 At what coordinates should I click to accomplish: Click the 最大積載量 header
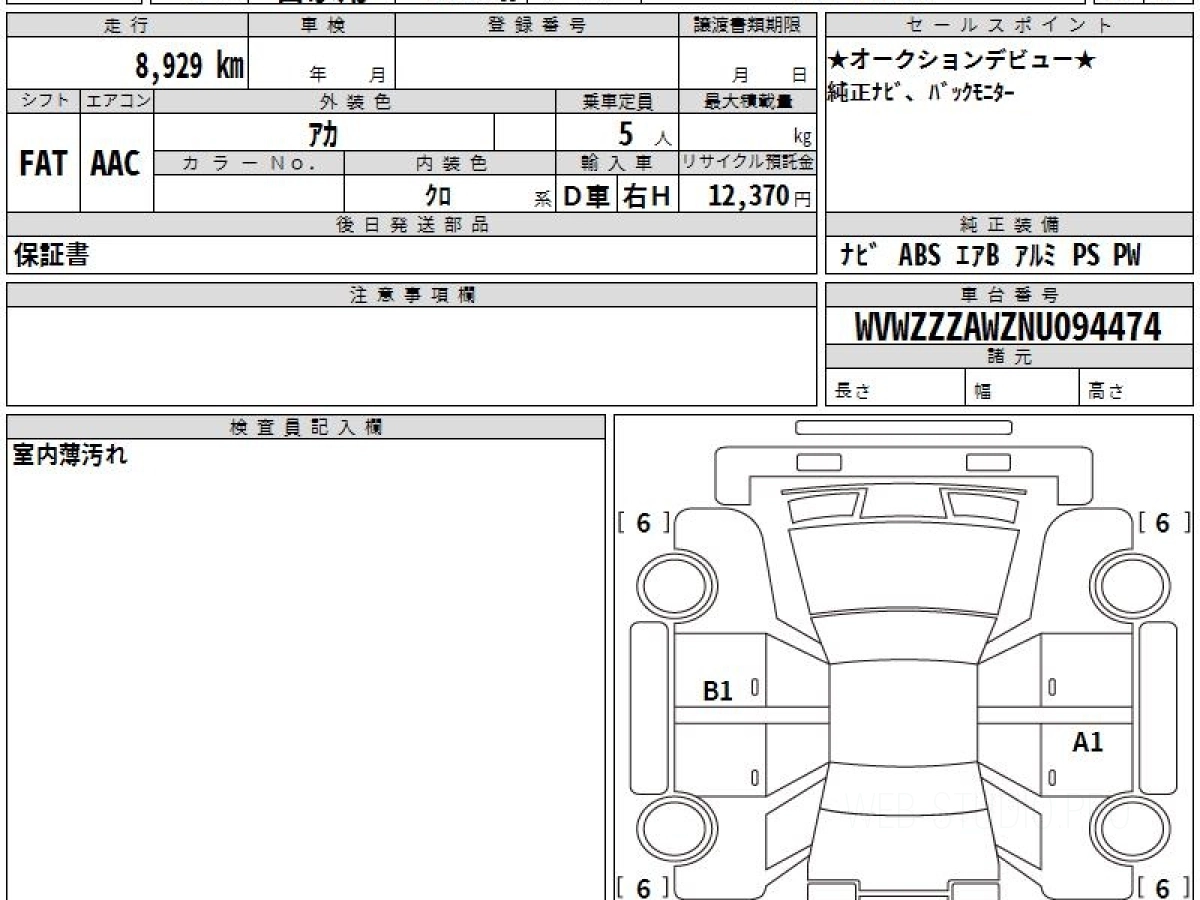pyautogui.click(x=748, y=101)
